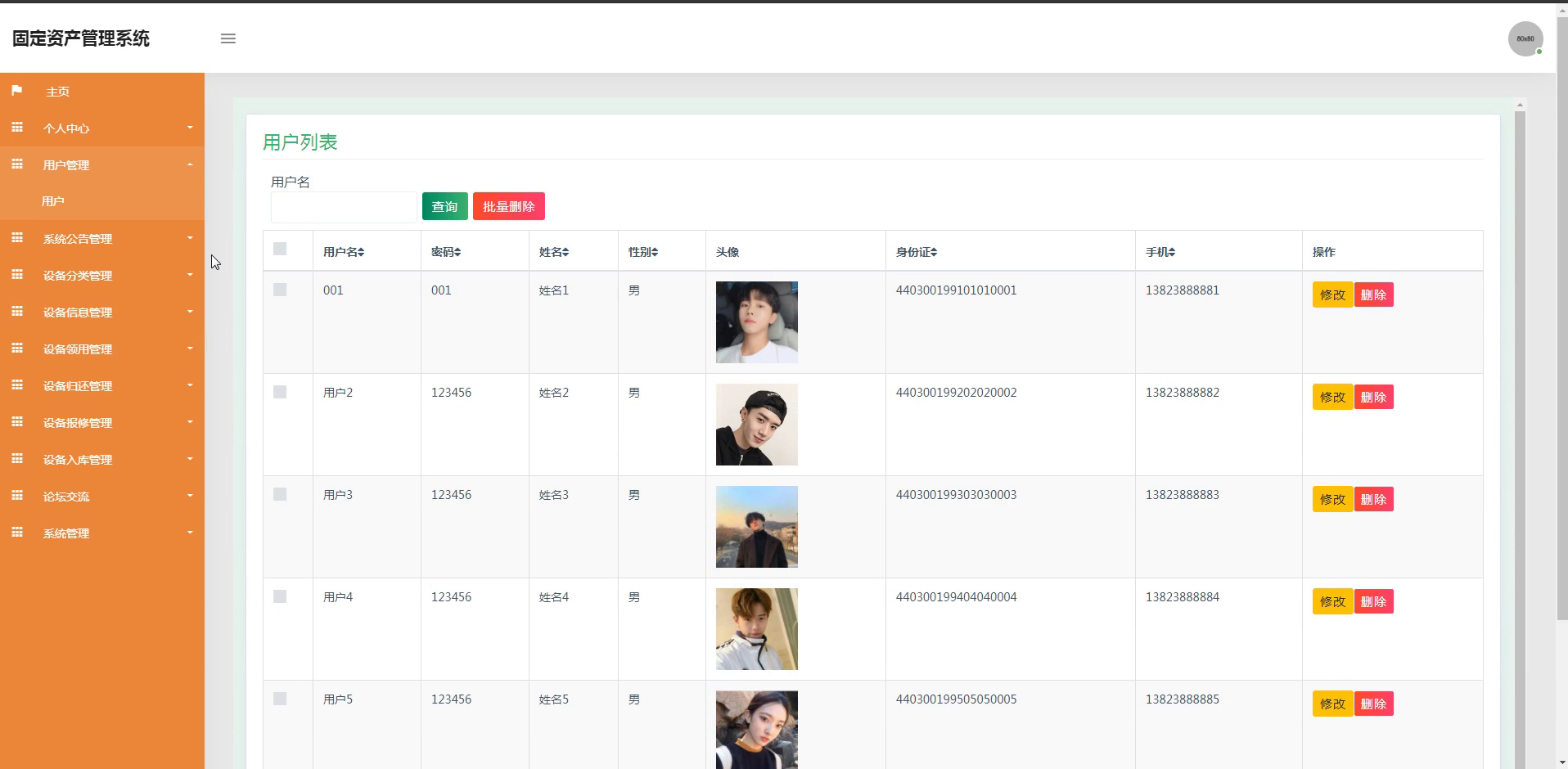The width and height of the screenshot is (1568, 769).
Task: Click the grid icon beside 系统公告管理
Action: pos(16,238)
